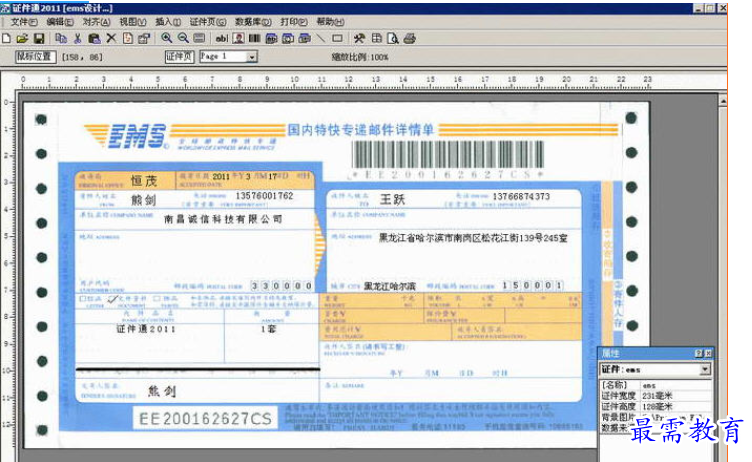Viewport: 752px width, 462px height.
Task: Click the gray fit-to-size icon after zoom out
Action: (x=199, y=38)
